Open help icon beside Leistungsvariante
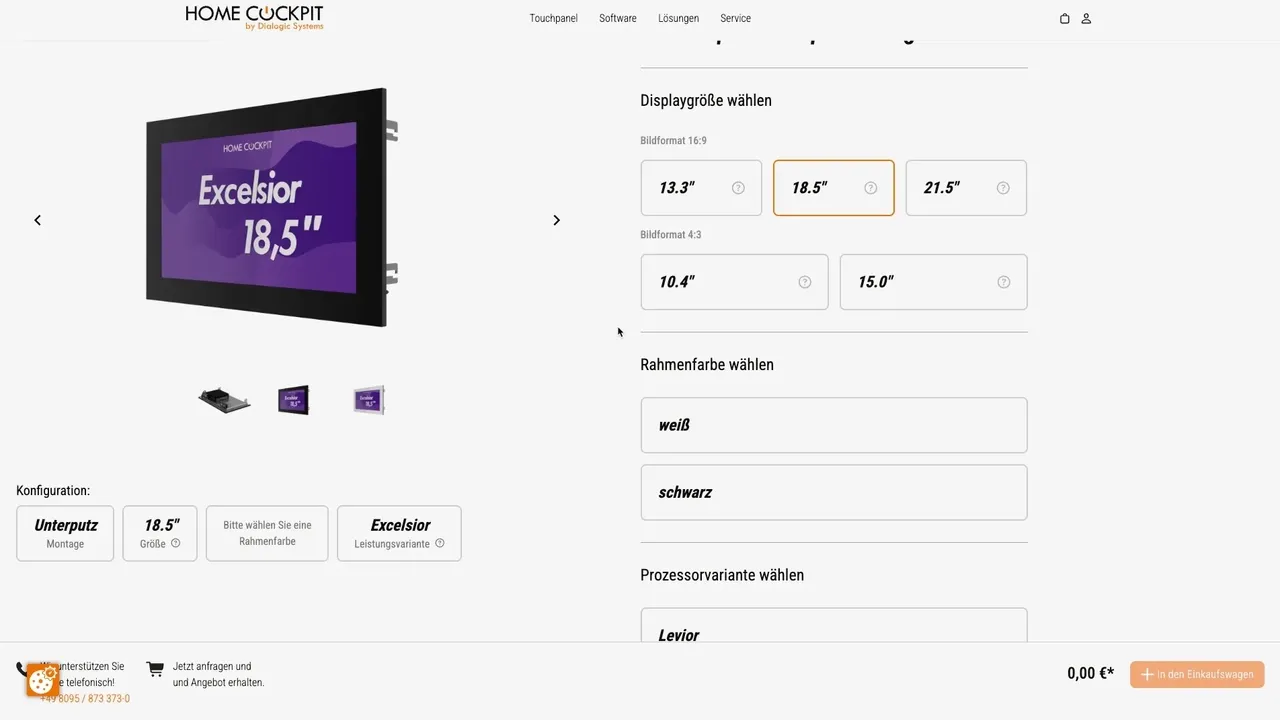This screenshot has height=720, width=1280. pyautogui.click(x=439, y=544)
